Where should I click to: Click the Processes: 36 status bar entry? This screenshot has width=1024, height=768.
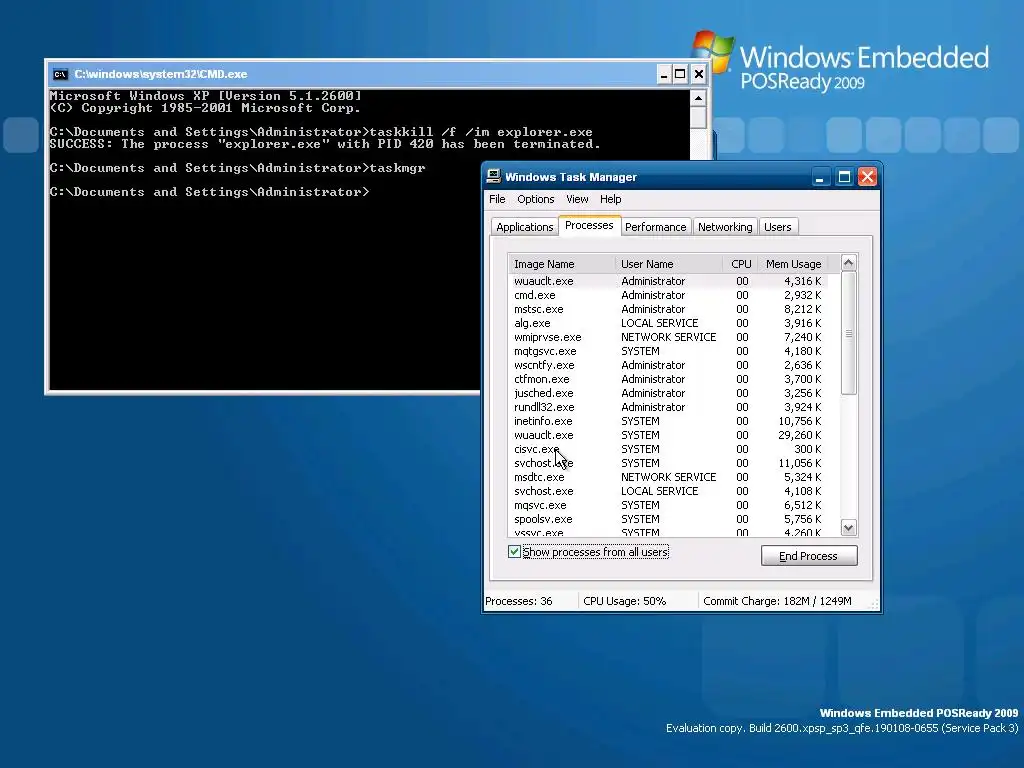tap(530, 601)
